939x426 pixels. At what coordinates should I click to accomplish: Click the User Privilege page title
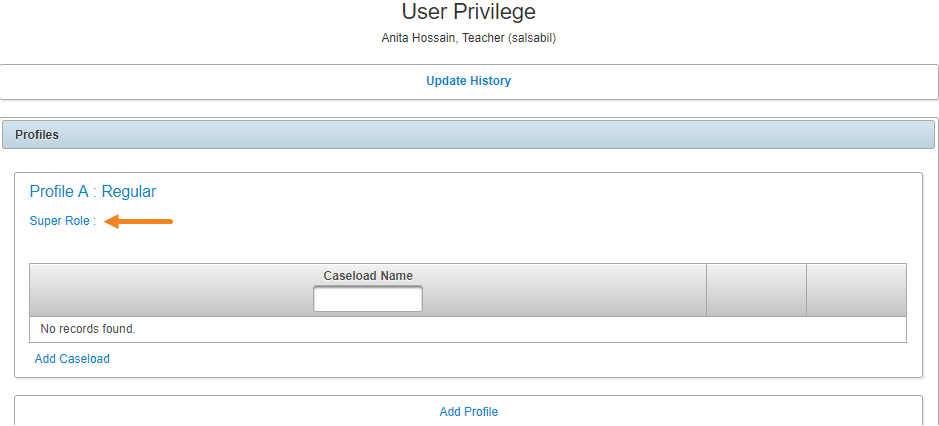point(468,11)
